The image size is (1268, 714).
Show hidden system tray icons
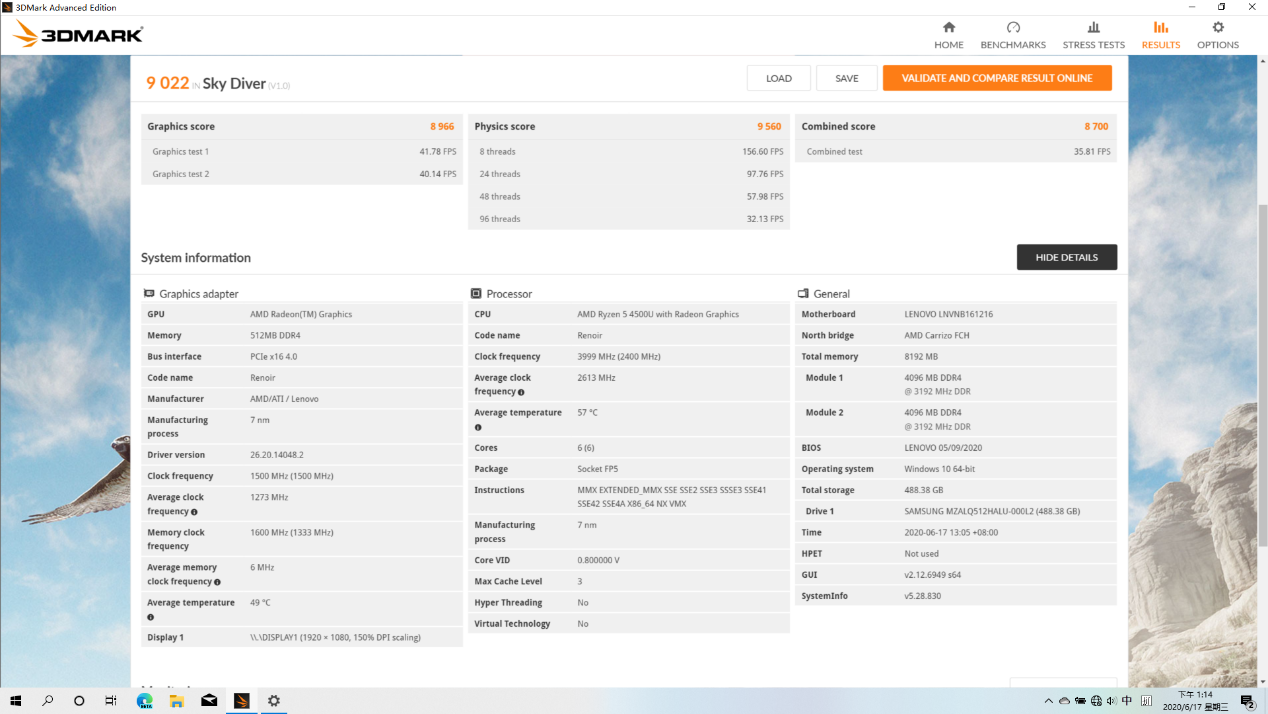tap(1048, 701)
